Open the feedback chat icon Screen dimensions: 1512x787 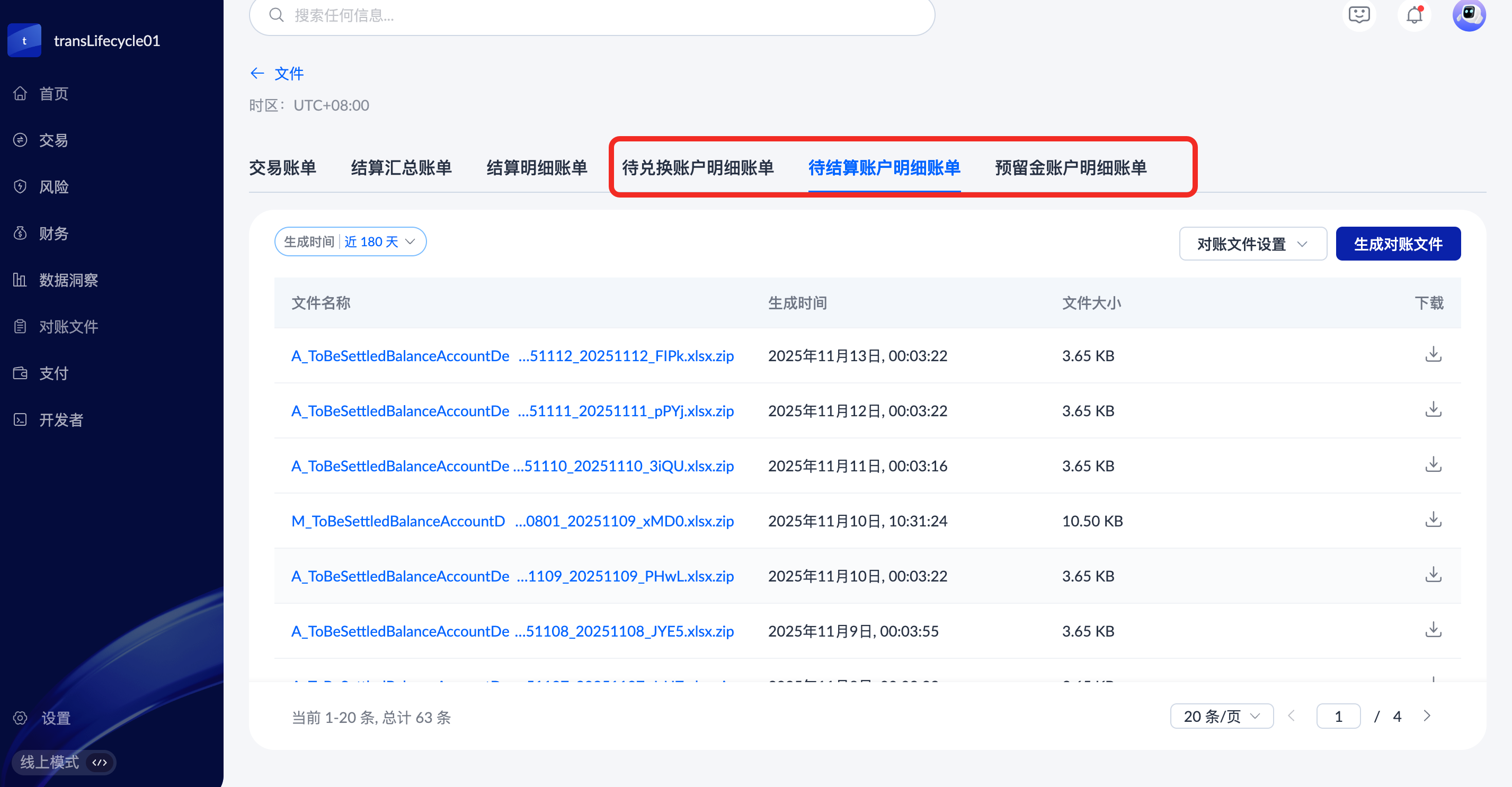[1359, 15]
